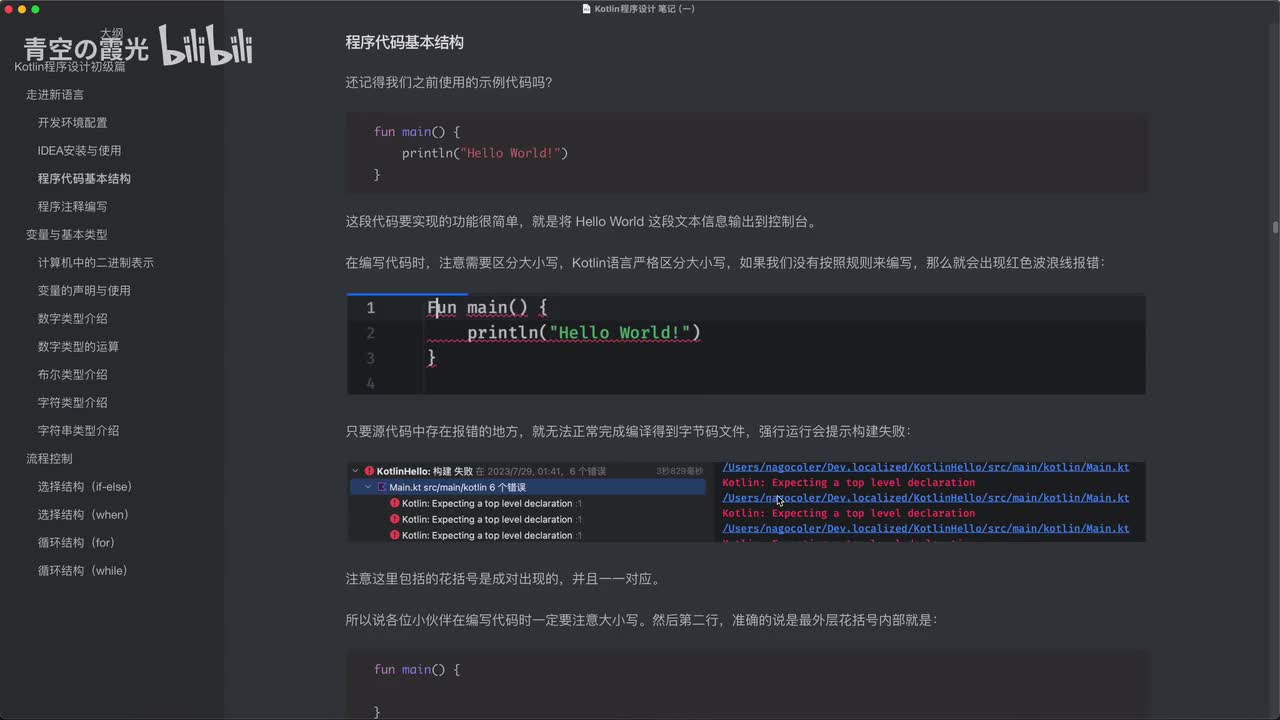
Task: Go to 程序代码基本结构 outline entry
Action: (x=84, y=179)
